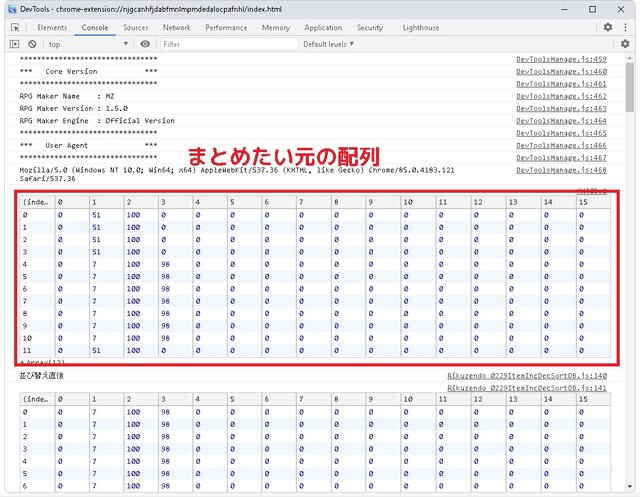The width and height of the screenshot is (640, 497).
Task: Open source link DevToolsManage.js:464
Action: (561, 121)
